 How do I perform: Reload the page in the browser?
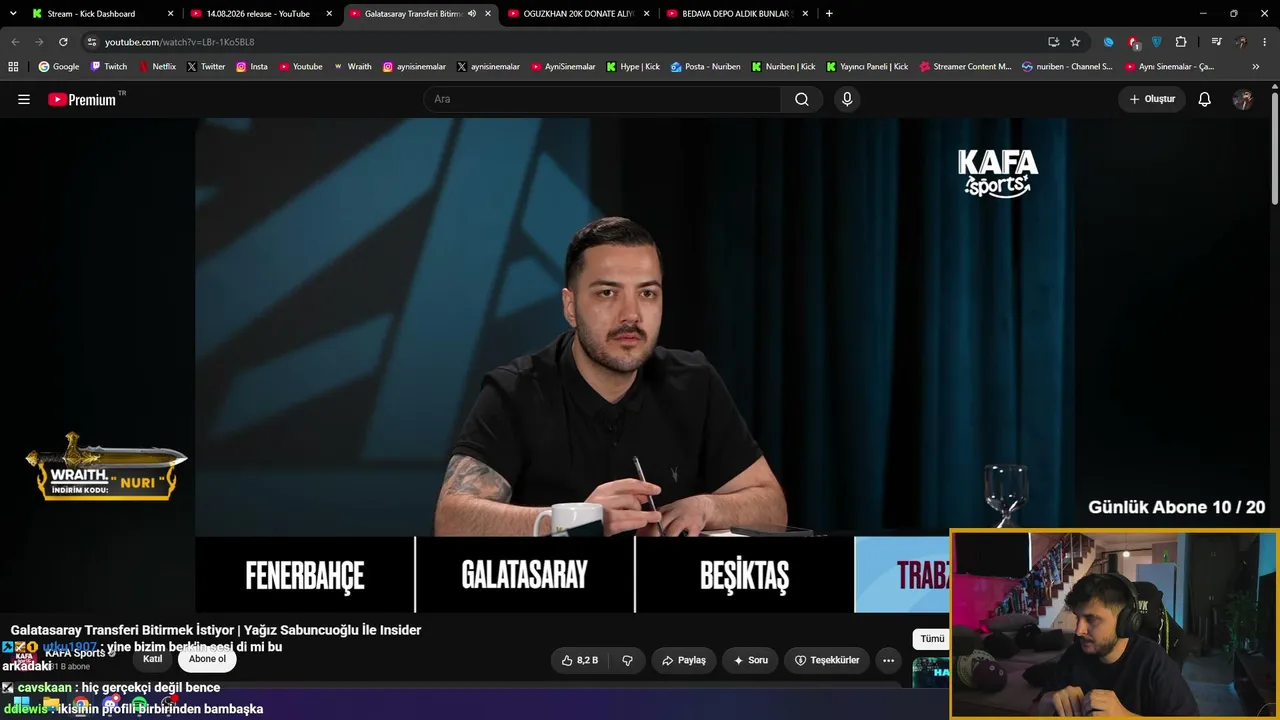[x=63, y=42]
